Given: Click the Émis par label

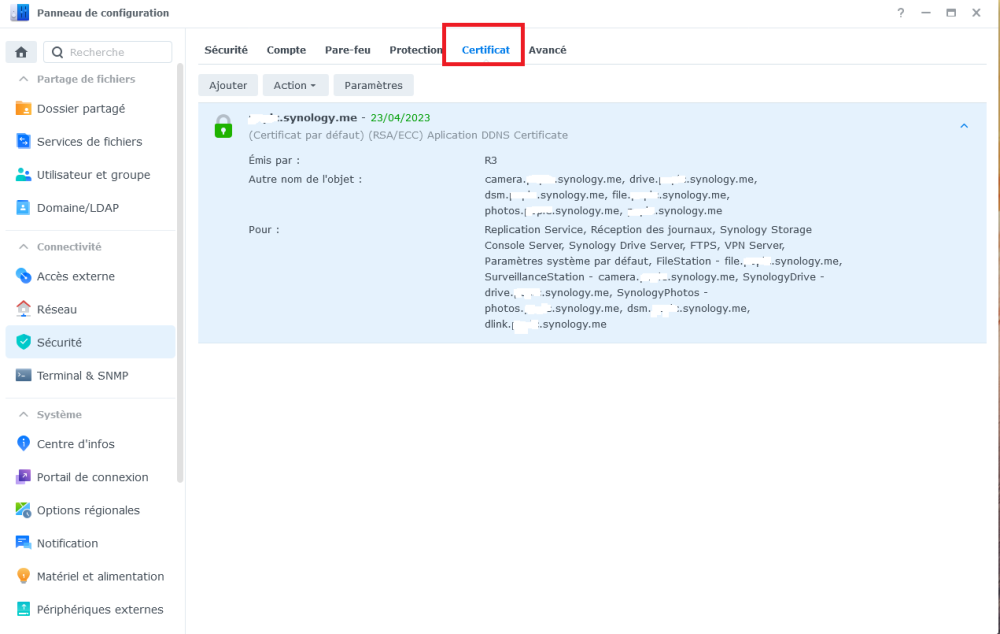Looking at the screenshot, I should click(x=274, y=160).
